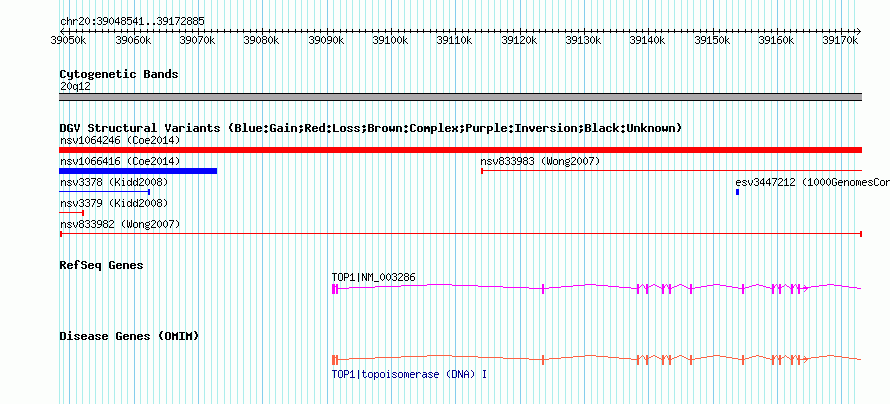Click the Disease Genes (OMIM) track title

(x=129, y=336)
